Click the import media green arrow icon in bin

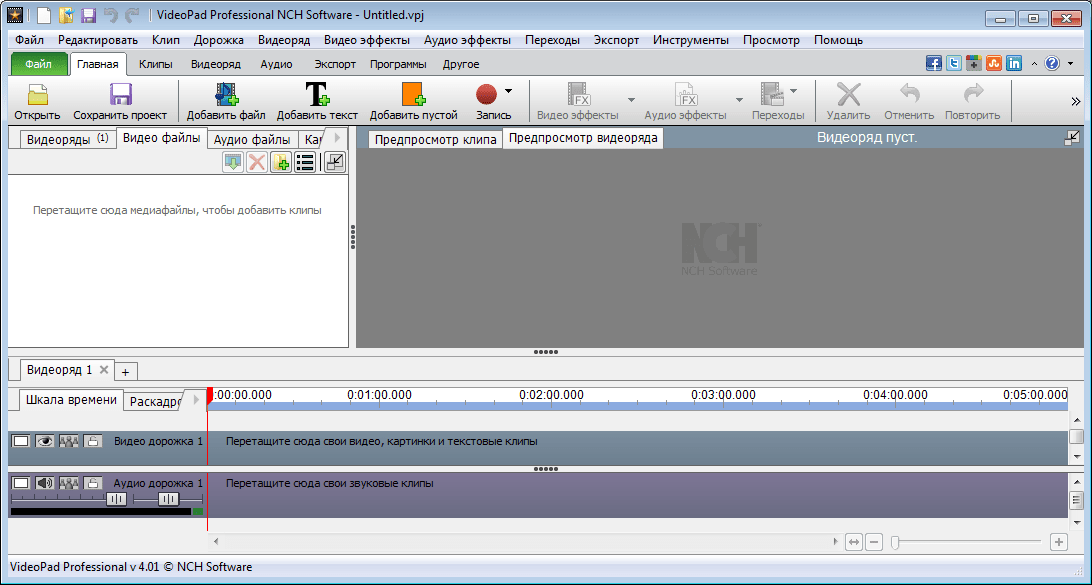coord(233,162)
